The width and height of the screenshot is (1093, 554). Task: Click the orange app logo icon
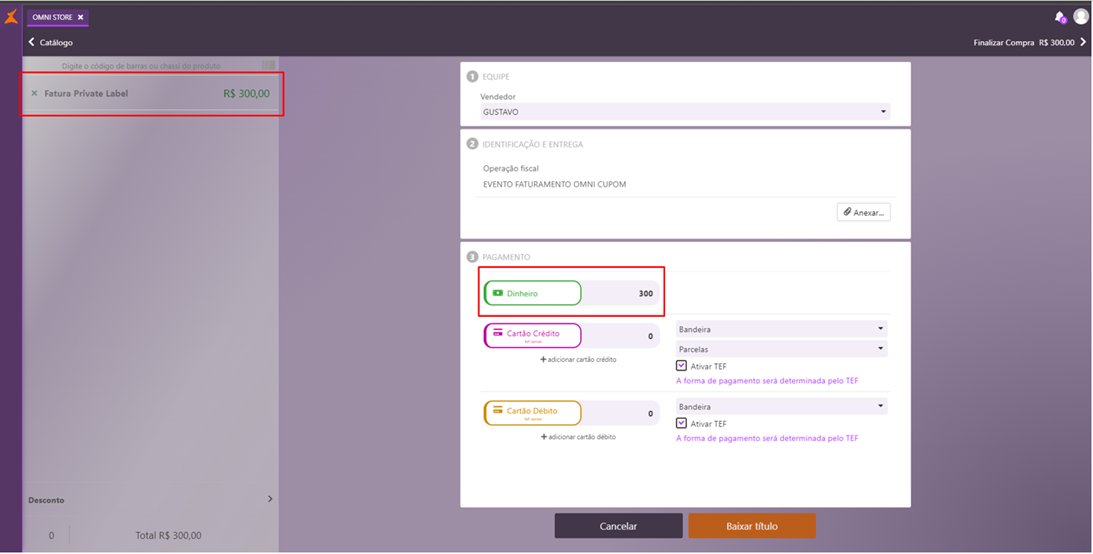coord(11,16)
